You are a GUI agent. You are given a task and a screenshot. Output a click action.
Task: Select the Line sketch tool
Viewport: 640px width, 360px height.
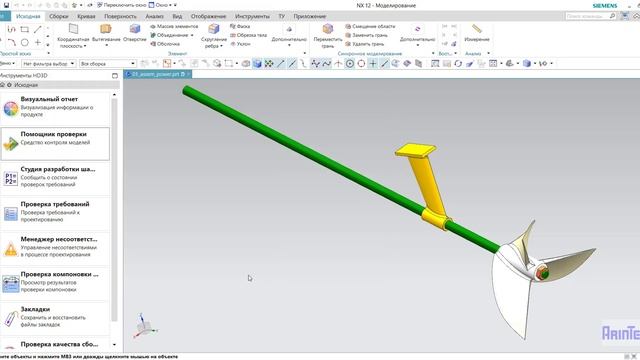coord(38,29)
